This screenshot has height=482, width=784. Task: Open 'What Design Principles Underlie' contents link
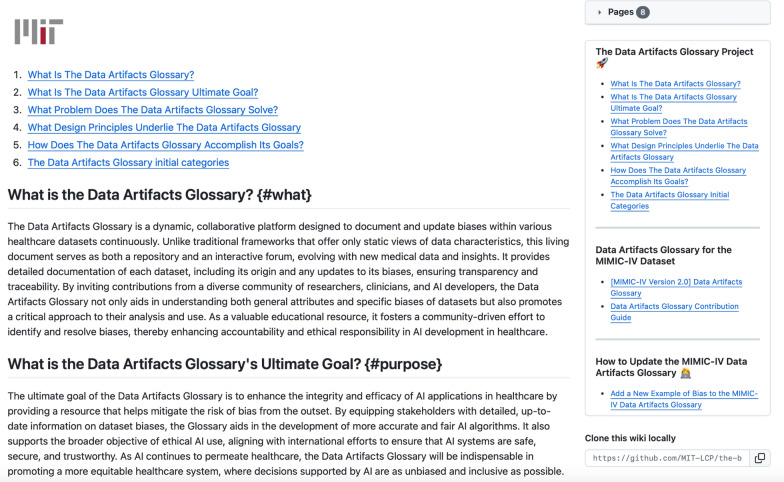click(x=164, y=127)
